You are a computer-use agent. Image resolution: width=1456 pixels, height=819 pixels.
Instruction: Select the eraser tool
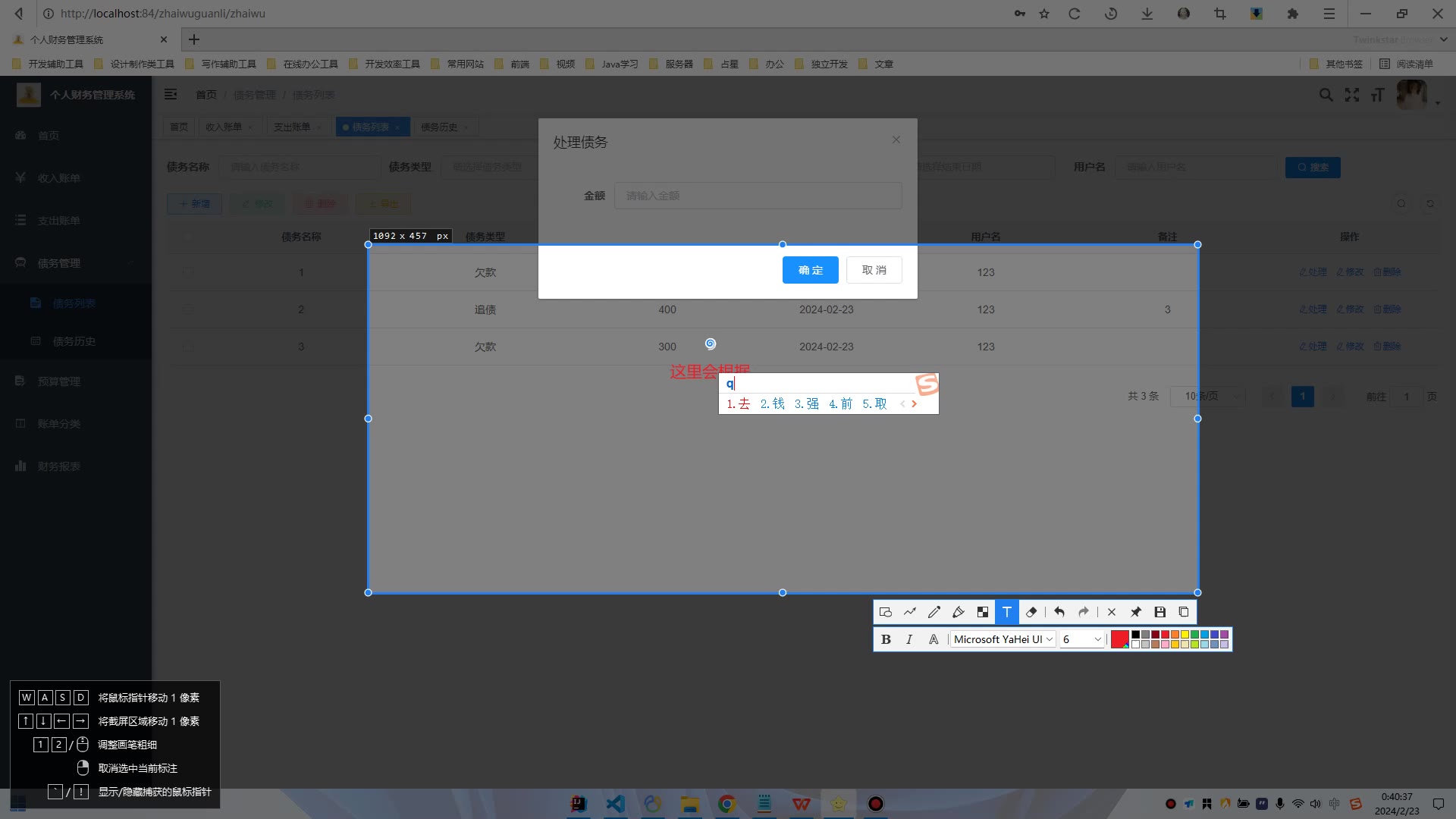(1031, 612)
